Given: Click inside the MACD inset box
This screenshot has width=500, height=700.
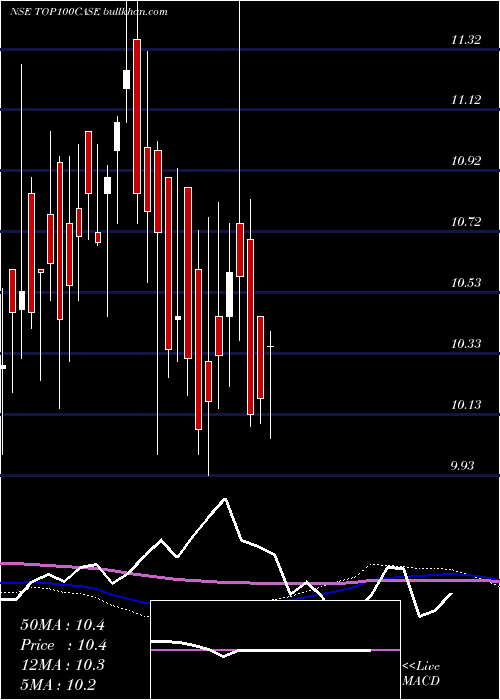Looking at the screenshot, I should click(275, 650).
